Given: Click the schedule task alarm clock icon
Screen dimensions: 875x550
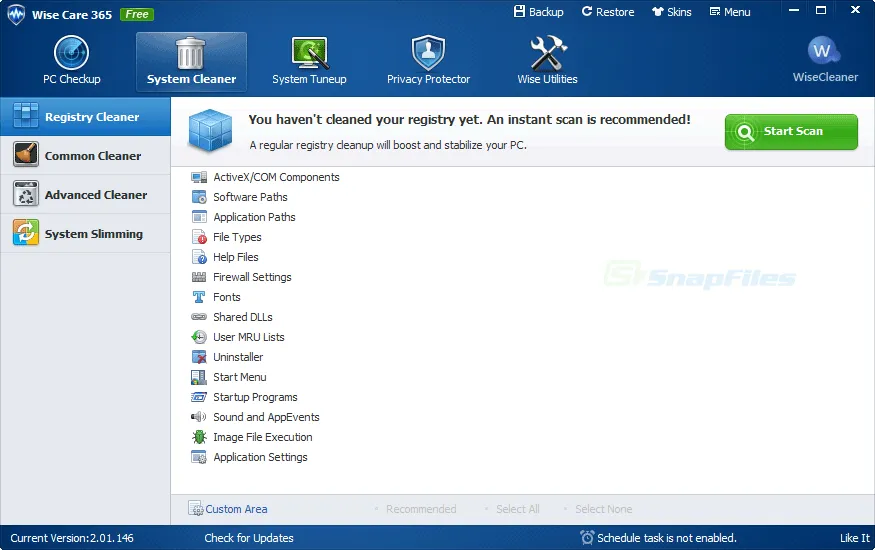Looking at the screenshot, I should click(x=587, y=537).
